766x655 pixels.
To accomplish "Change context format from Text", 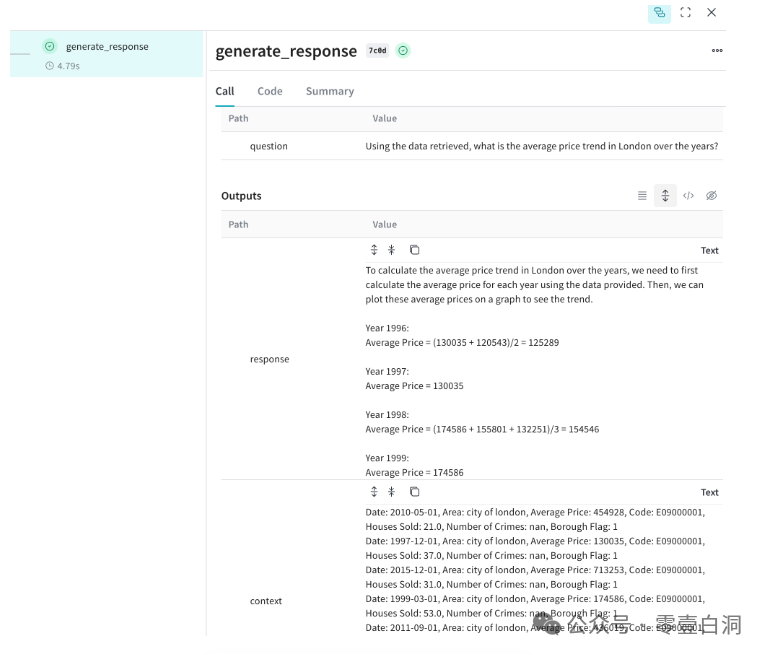I will click(709, 492).
